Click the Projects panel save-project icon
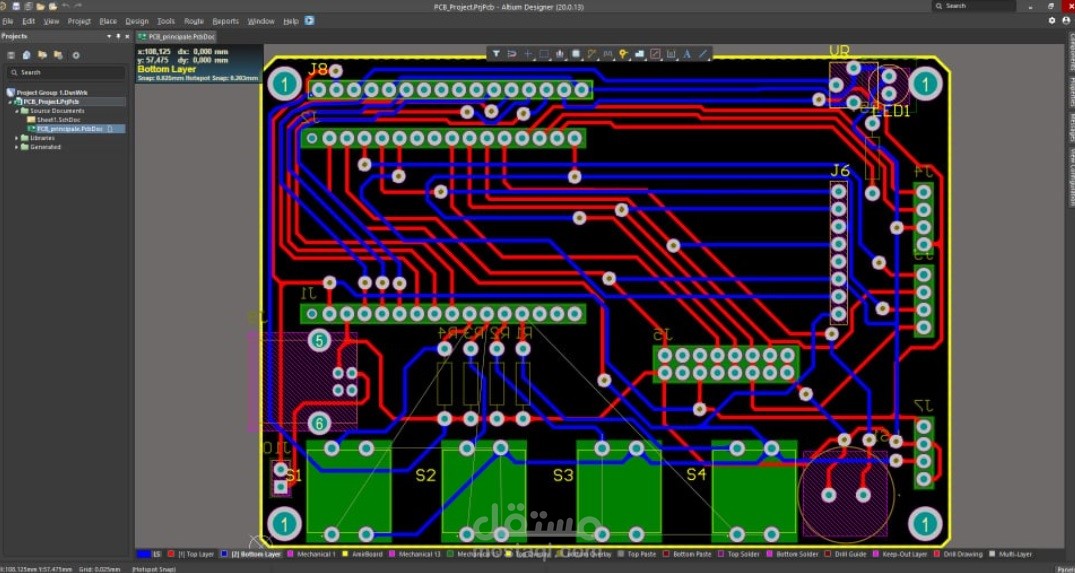The image size is (1075, 573). pyautogui.click(x=10, y=55)
